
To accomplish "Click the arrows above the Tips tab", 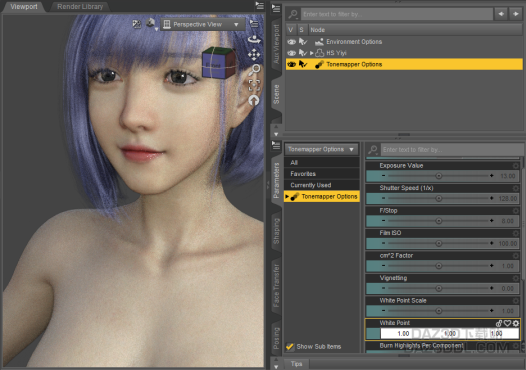I will pos(276,362).
